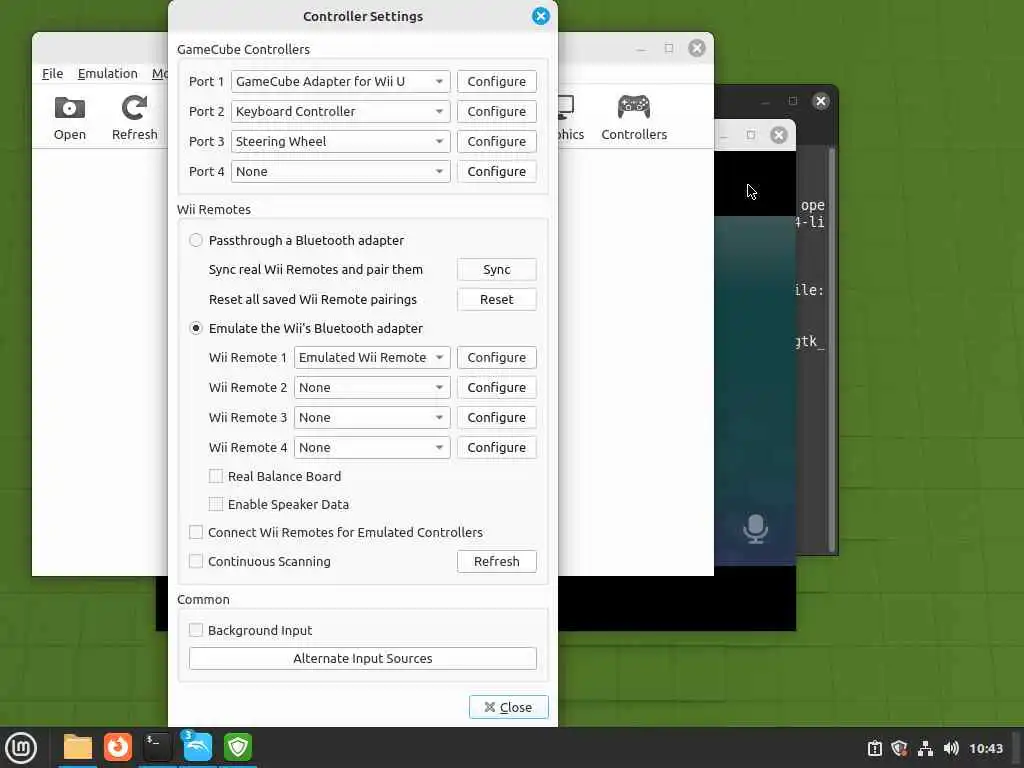Open Wii Remote 1 Emulated Wii Remote dropdown

click(x=372, y=358)
